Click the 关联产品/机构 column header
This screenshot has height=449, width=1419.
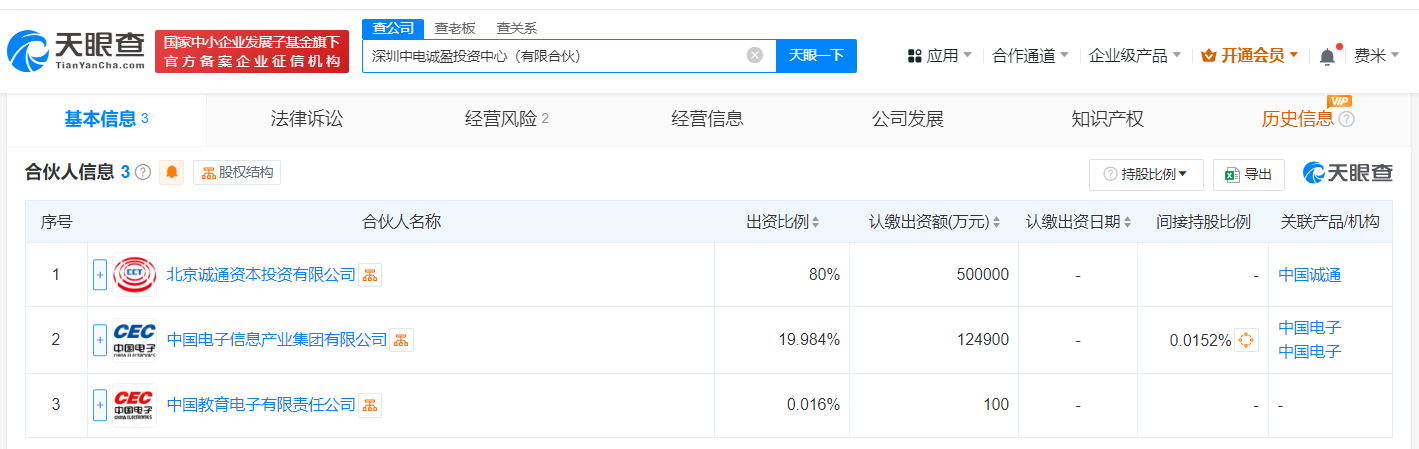[1330, 222]
